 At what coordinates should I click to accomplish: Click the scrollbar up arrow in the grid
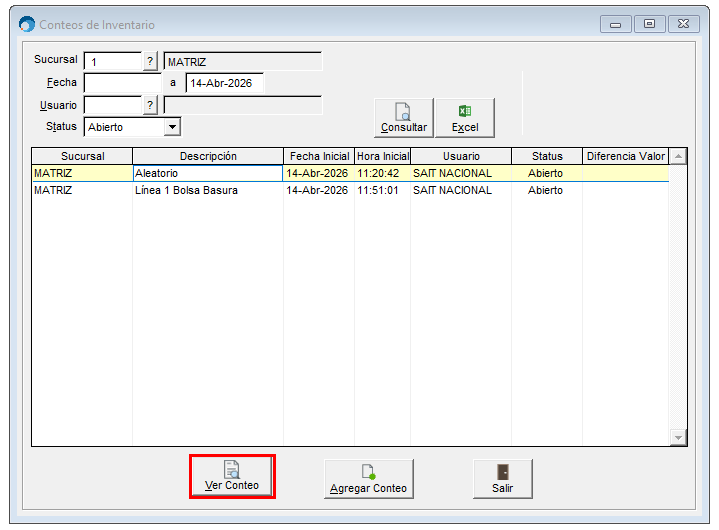click(678, 157)
